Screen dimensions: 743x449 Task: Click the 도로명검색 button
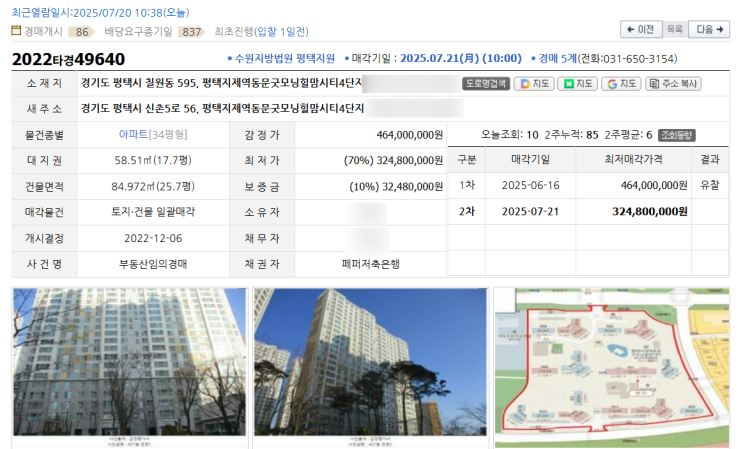tap(486, 84)
